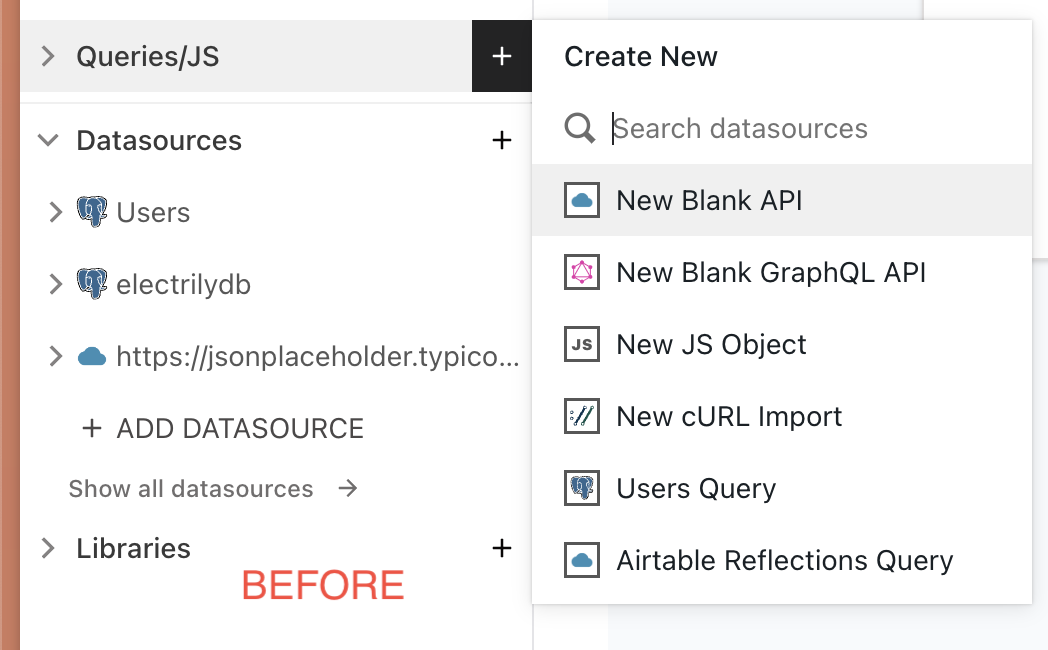Viewport: 1048px width, 650px height.
Task: Select New Blank API option
Action: click(x=709, y=201)
